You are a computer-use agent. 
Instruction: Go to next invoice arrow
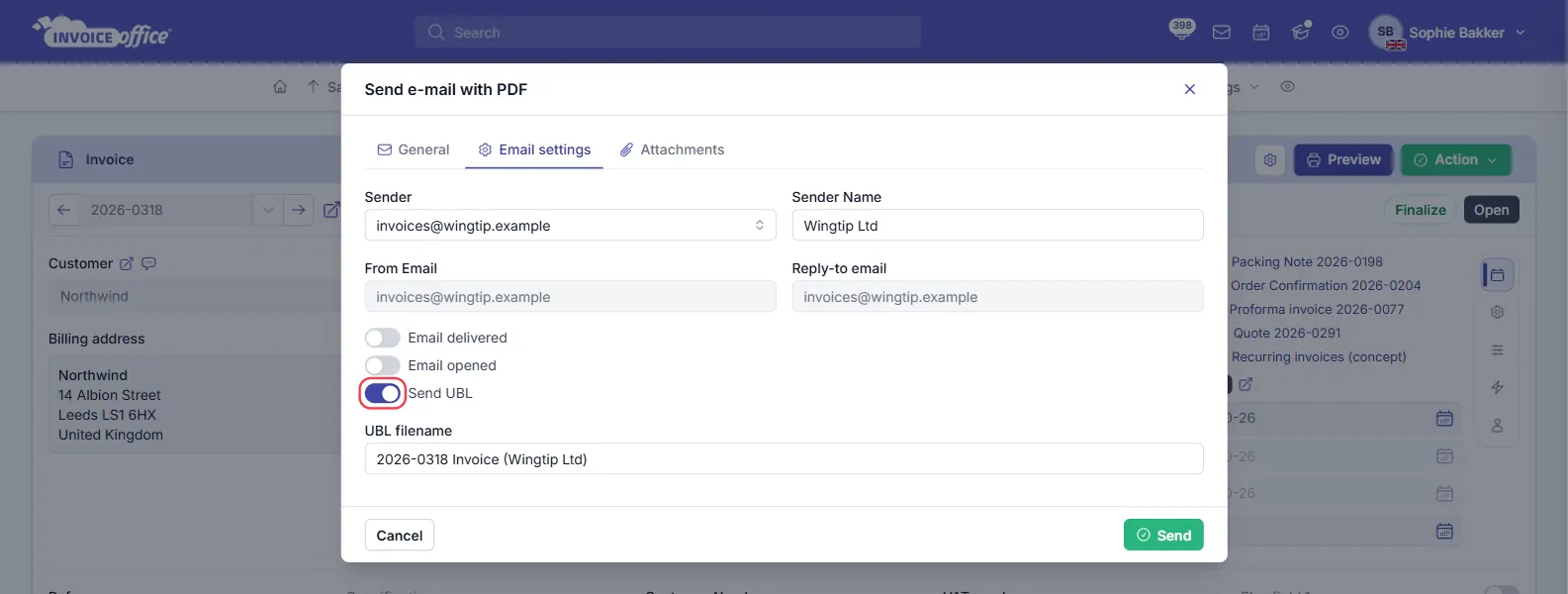tap(298, 210)
